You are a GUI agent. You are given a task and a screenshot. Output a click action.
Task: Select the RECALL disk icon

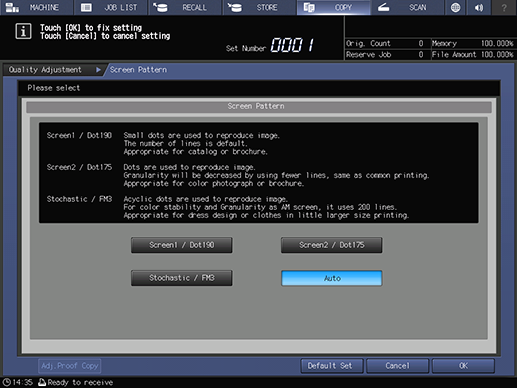(160, 7)
